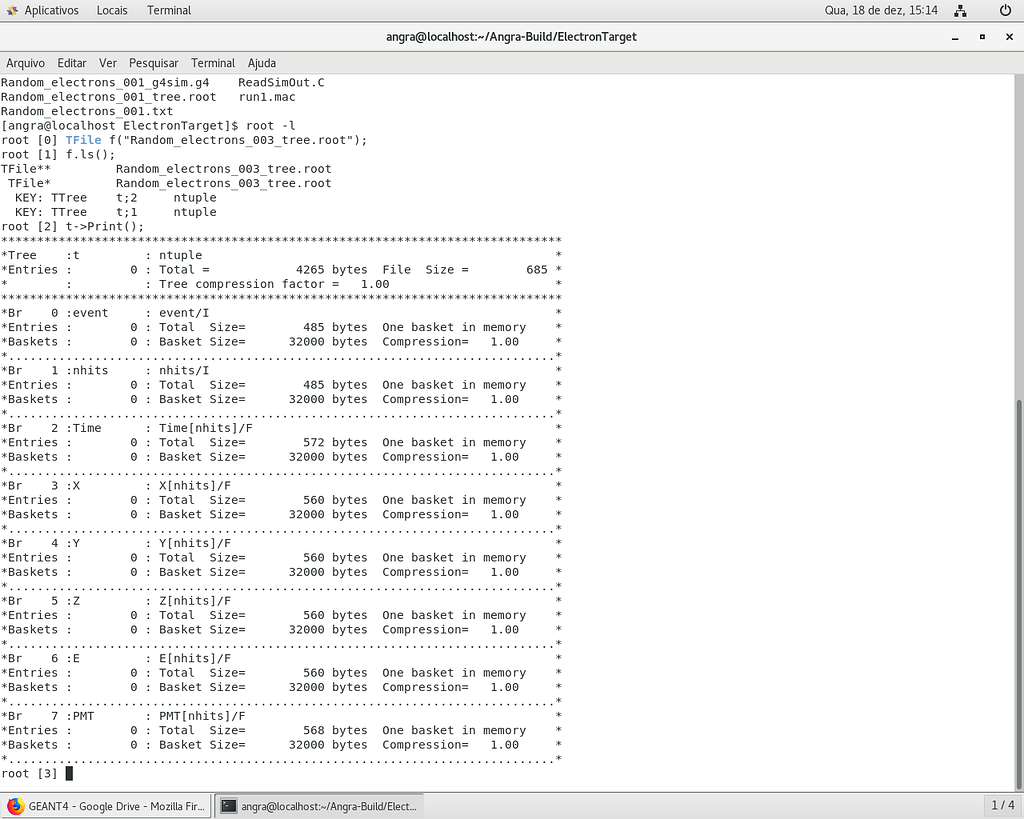1024x819 pixels.
Task: Open the Pesquisar menu
Action: pyautogui.click(x=153, y=62)
